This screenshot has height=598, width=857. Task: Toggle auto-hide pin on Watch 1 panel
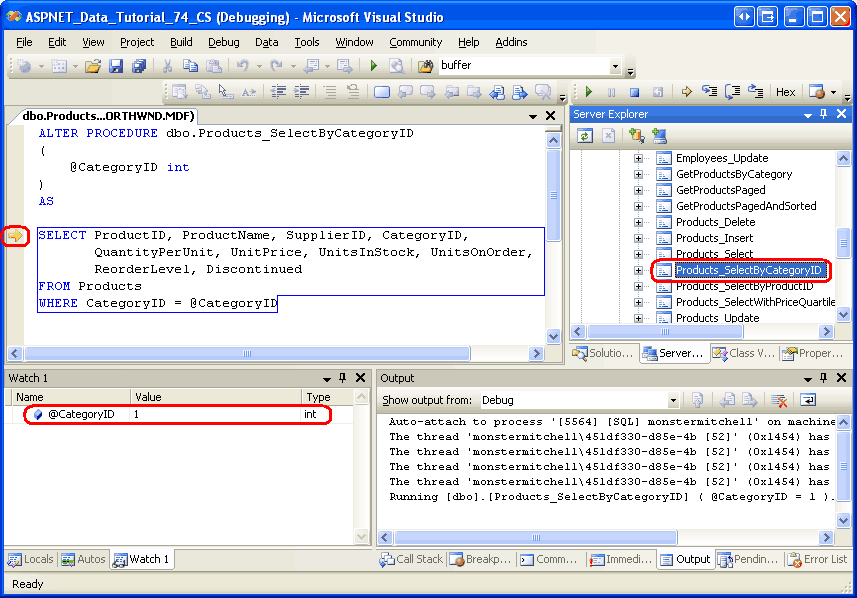pyautogui.click(x=342, y=378)
